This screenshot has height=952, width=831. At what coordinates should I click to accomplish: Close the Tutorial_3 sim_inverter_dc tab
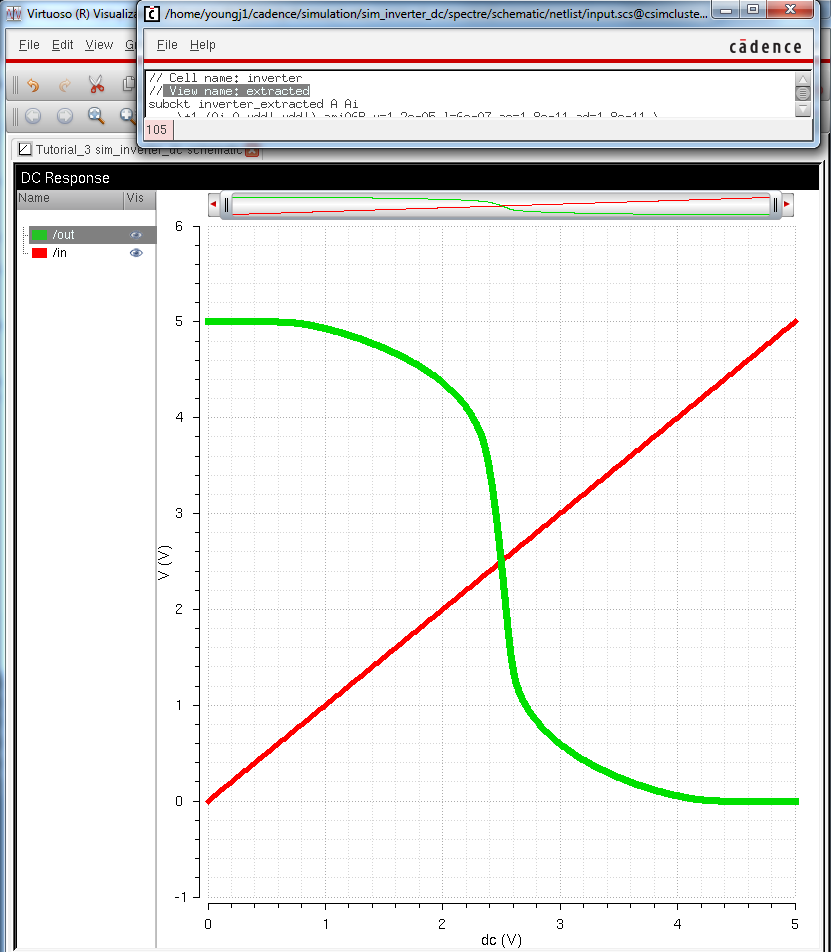click(253, 151)
